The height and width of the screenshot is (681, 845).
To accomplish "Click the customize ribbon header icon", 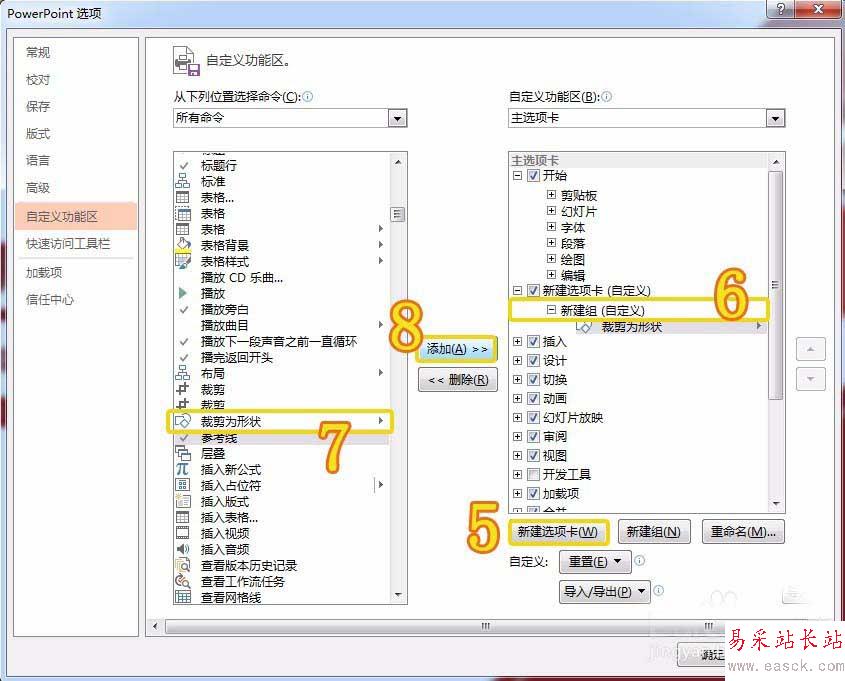I will click(x=186, y=61).
